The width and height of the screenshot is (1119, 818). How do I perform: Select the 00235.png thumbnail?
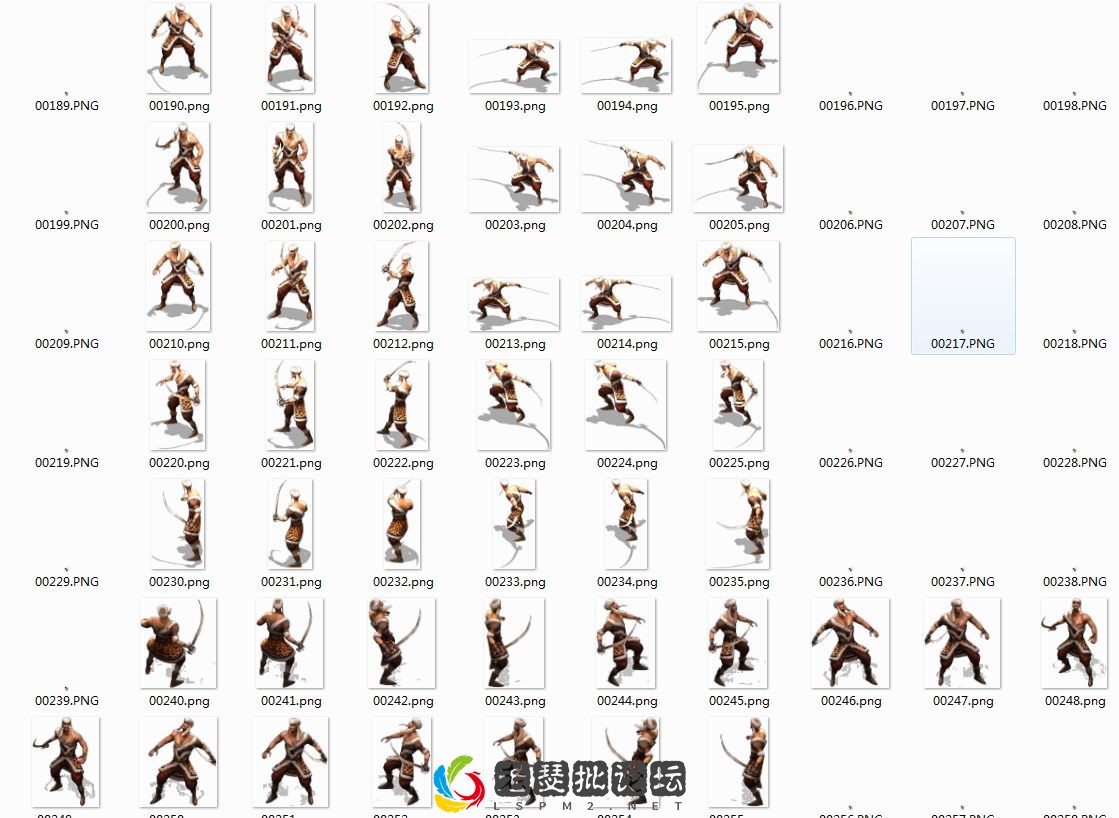point(738,524)
